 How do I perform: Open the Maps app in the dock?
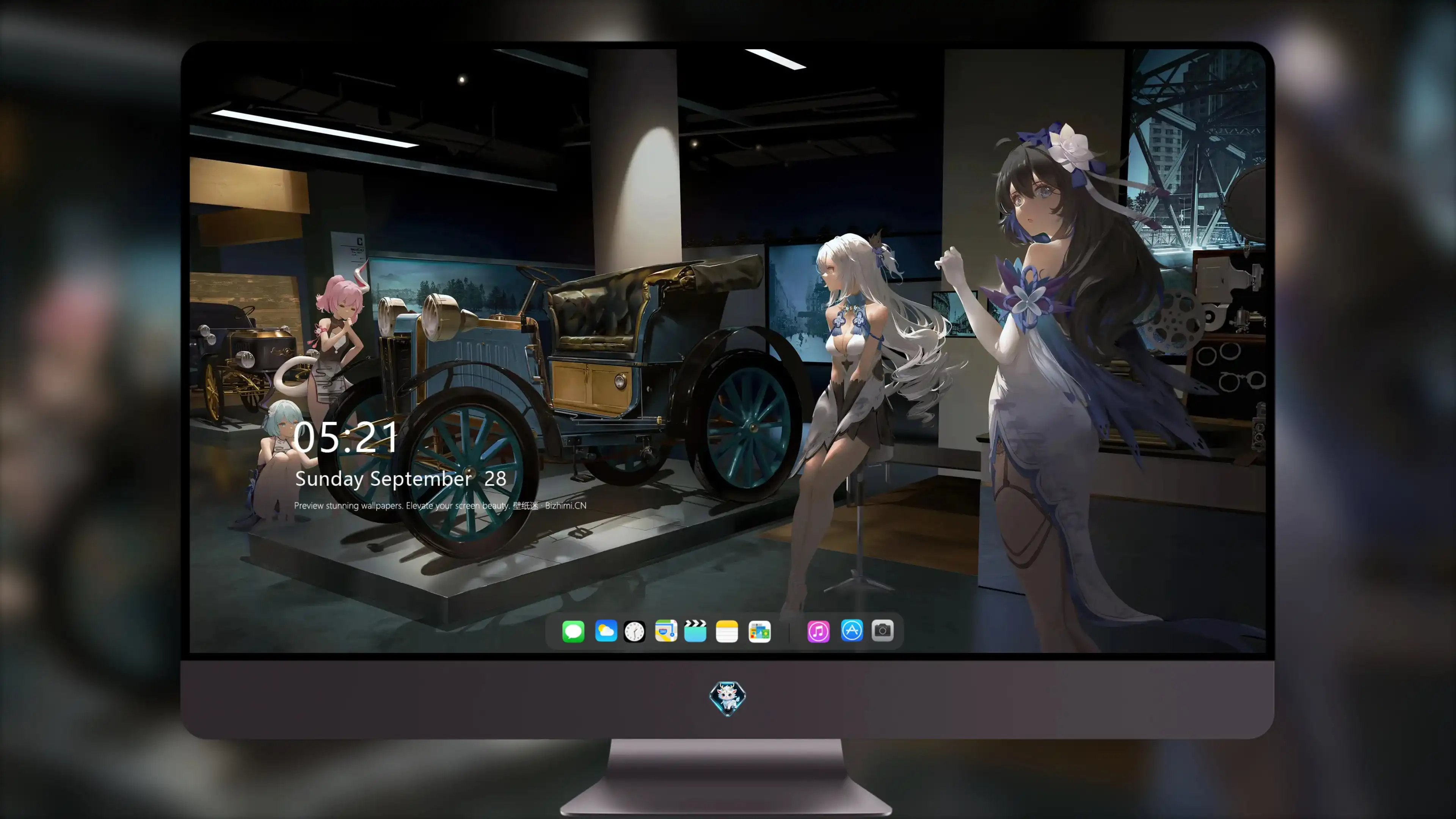pyautogui.click(x=666, y=631)
